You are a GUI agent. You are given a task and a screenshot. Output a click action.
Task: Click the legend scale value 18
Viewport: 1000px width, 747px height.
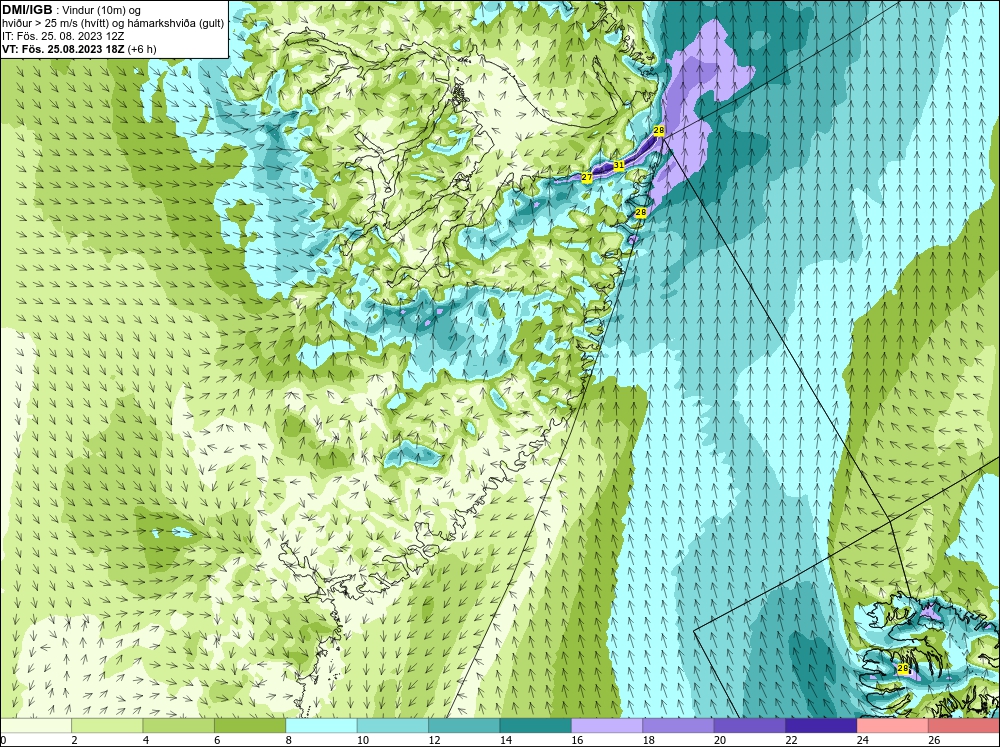click(648, 740)
